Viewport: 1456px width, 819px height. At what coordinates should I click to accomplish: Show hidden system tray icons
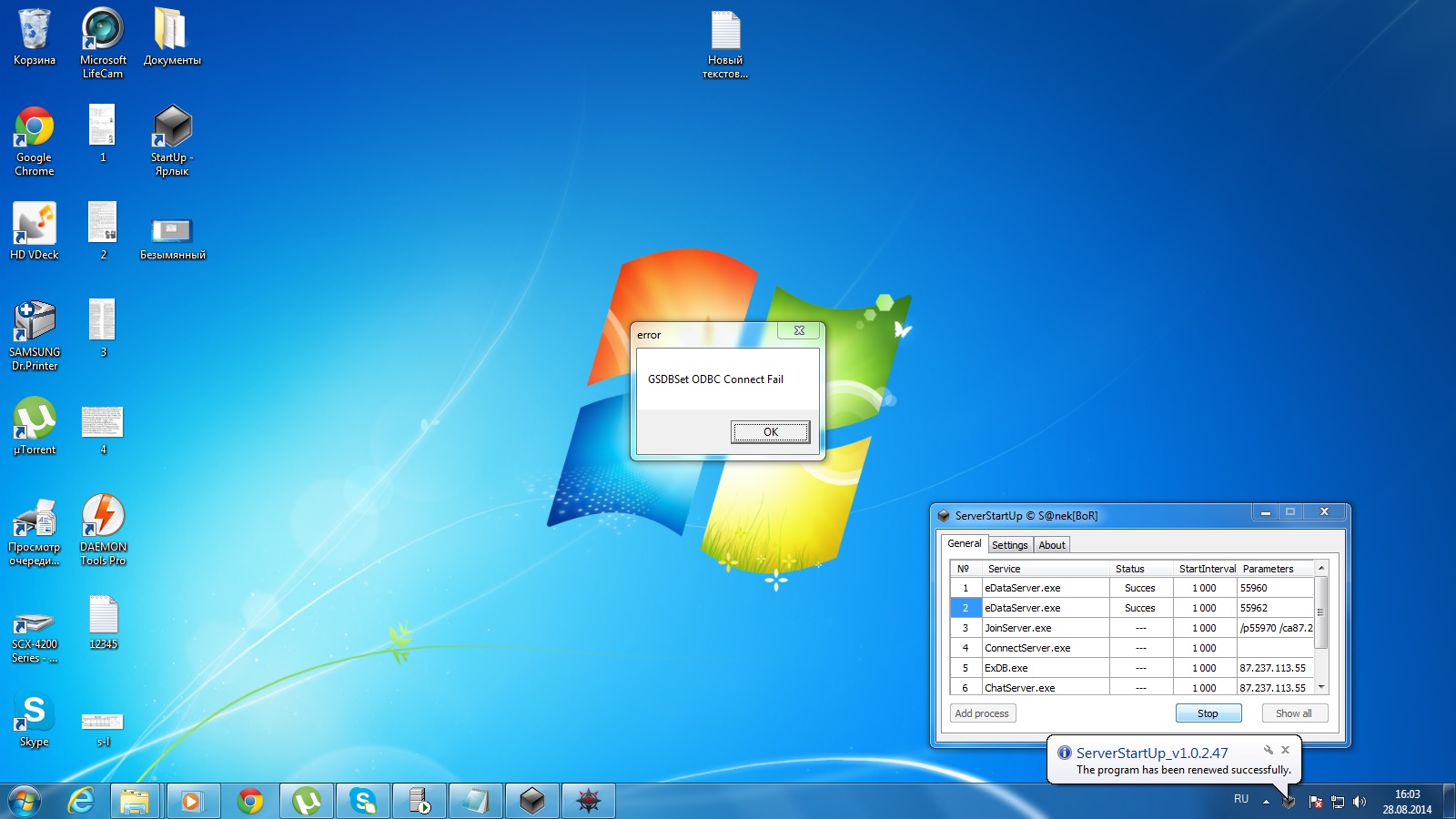1266,802
